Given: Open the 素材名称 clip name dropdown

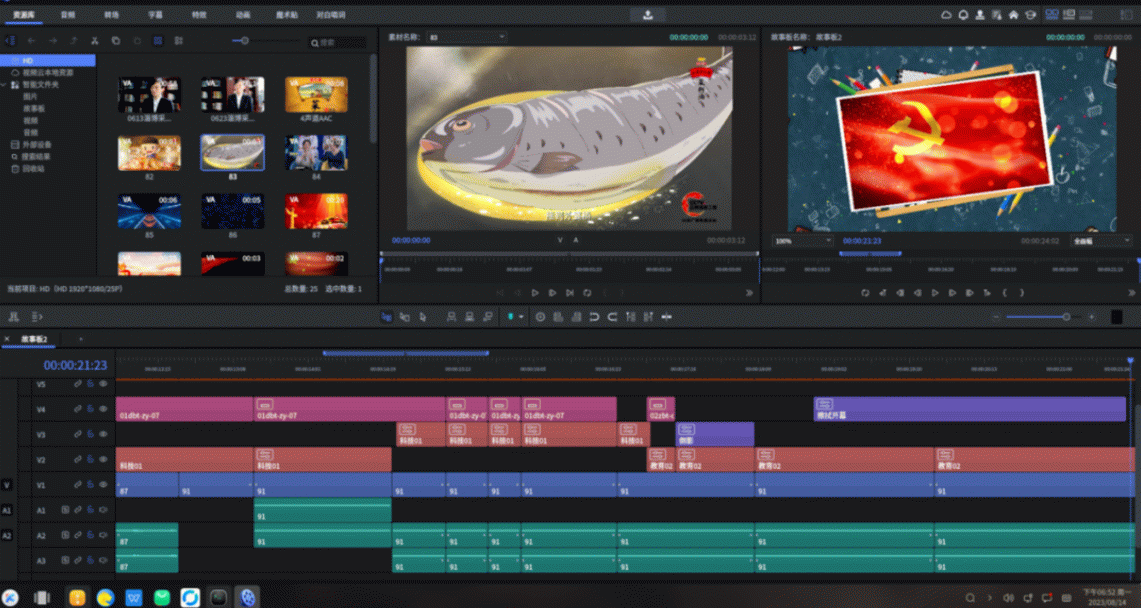Looking at the screenshot, I should tap(466, 36).
